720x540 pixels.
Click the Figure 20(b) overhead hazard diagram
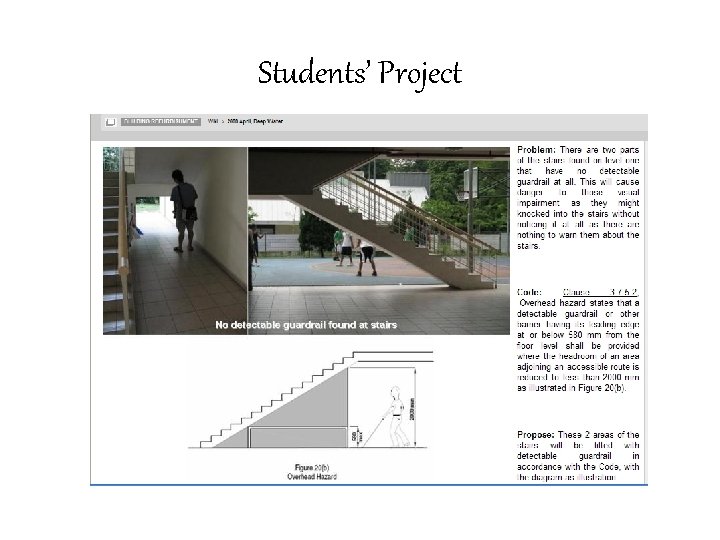pos(311,399)
